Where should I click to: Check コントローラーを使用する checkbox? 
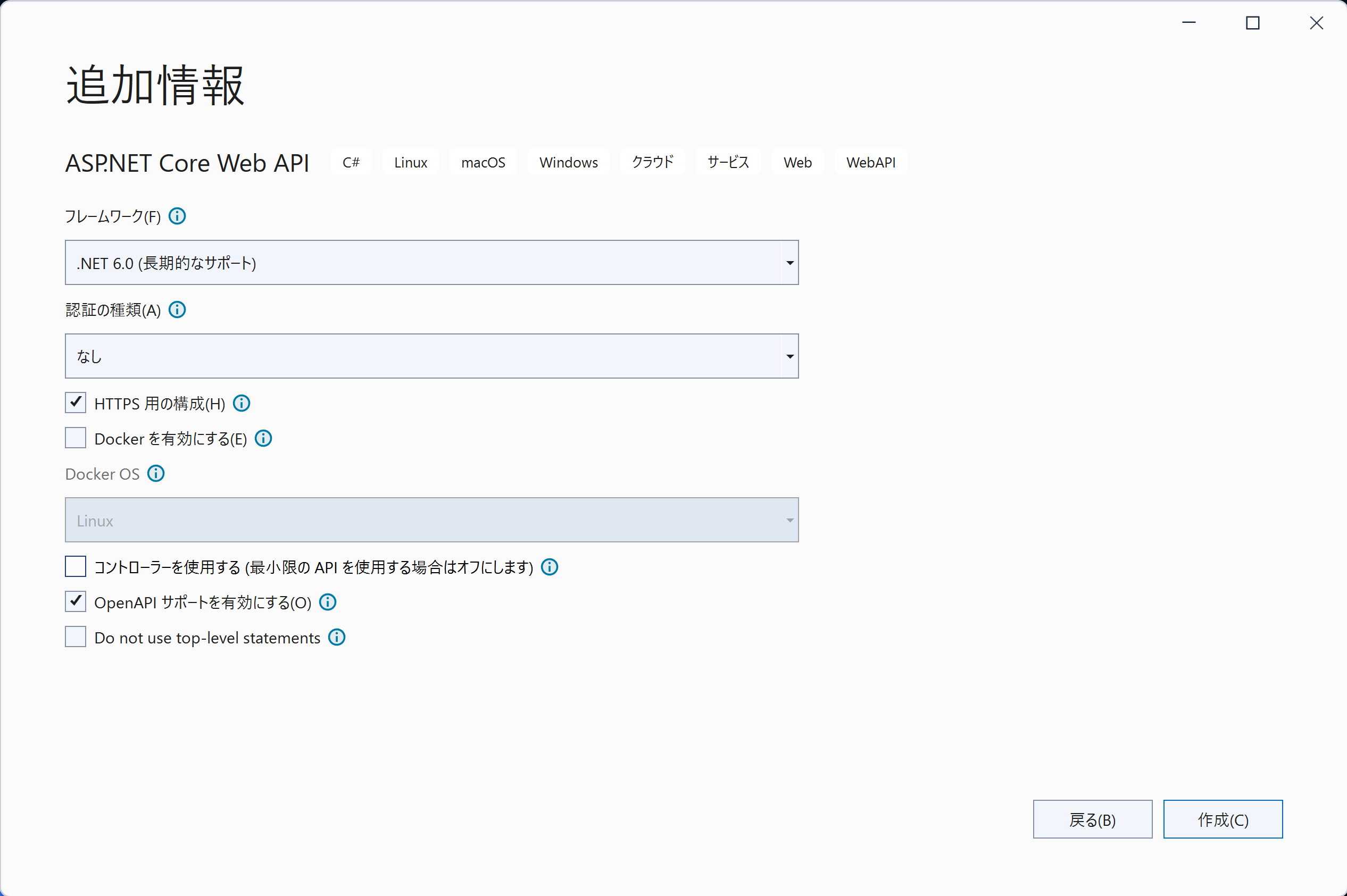[76, 567]
